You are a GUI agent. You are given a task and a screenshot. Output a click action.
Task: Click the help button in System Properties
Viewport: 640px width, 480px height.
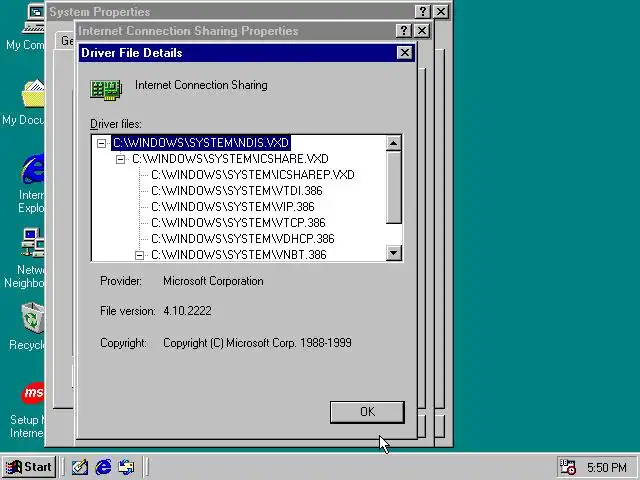click(x=422, y=11)
